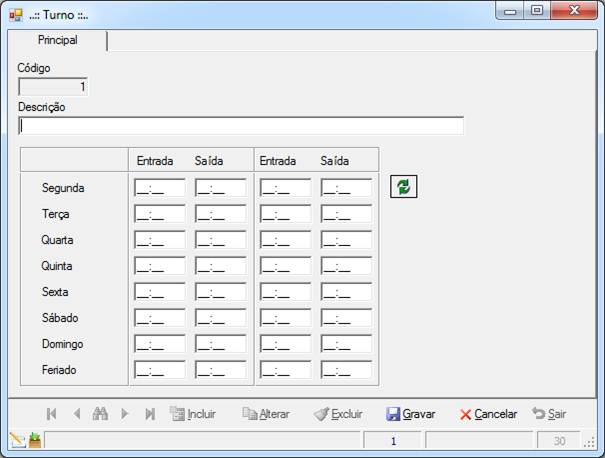The width and height of the screenshot is (605, 458).
Task: Click Quarta first Saída time field
Action: pyautogui.click(x=220, y=240)
